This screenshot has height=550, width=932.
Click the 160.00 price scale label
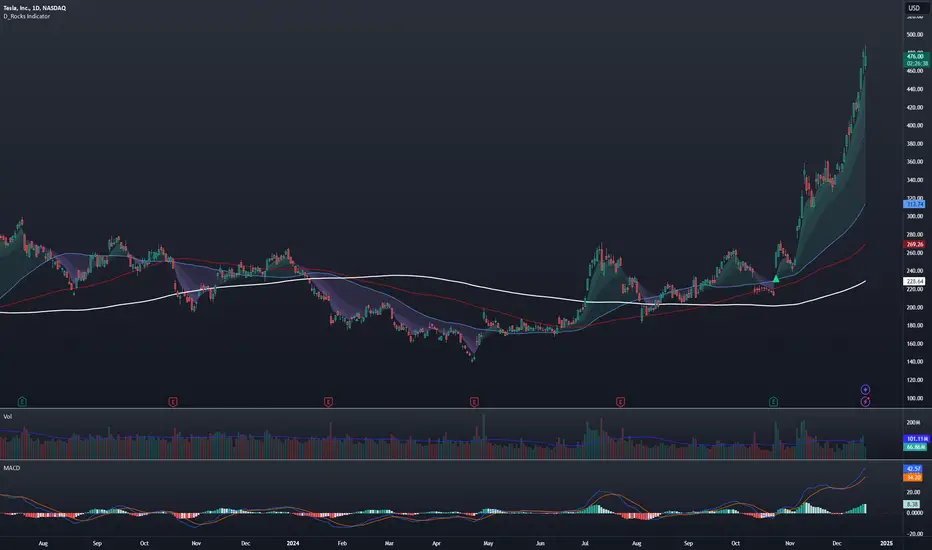coord(915,344)
